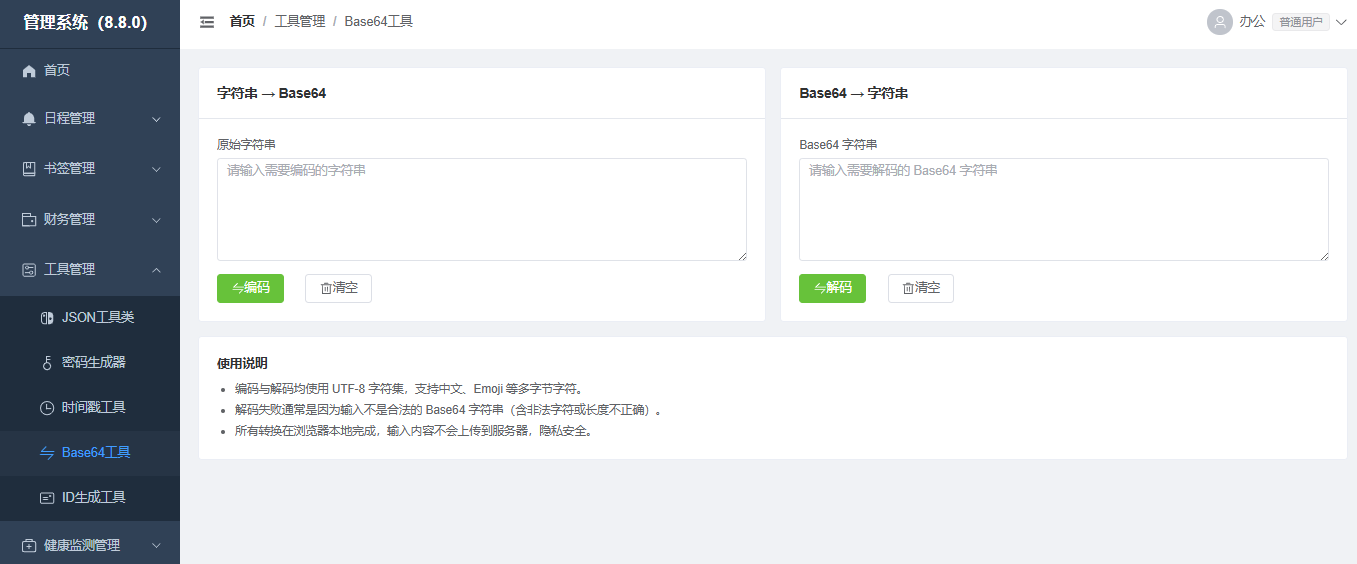Click the resize grip of 原始字符串 textarea
Image resolution: width=1357 pixels, height=564 pixels.
pos(742,256)
